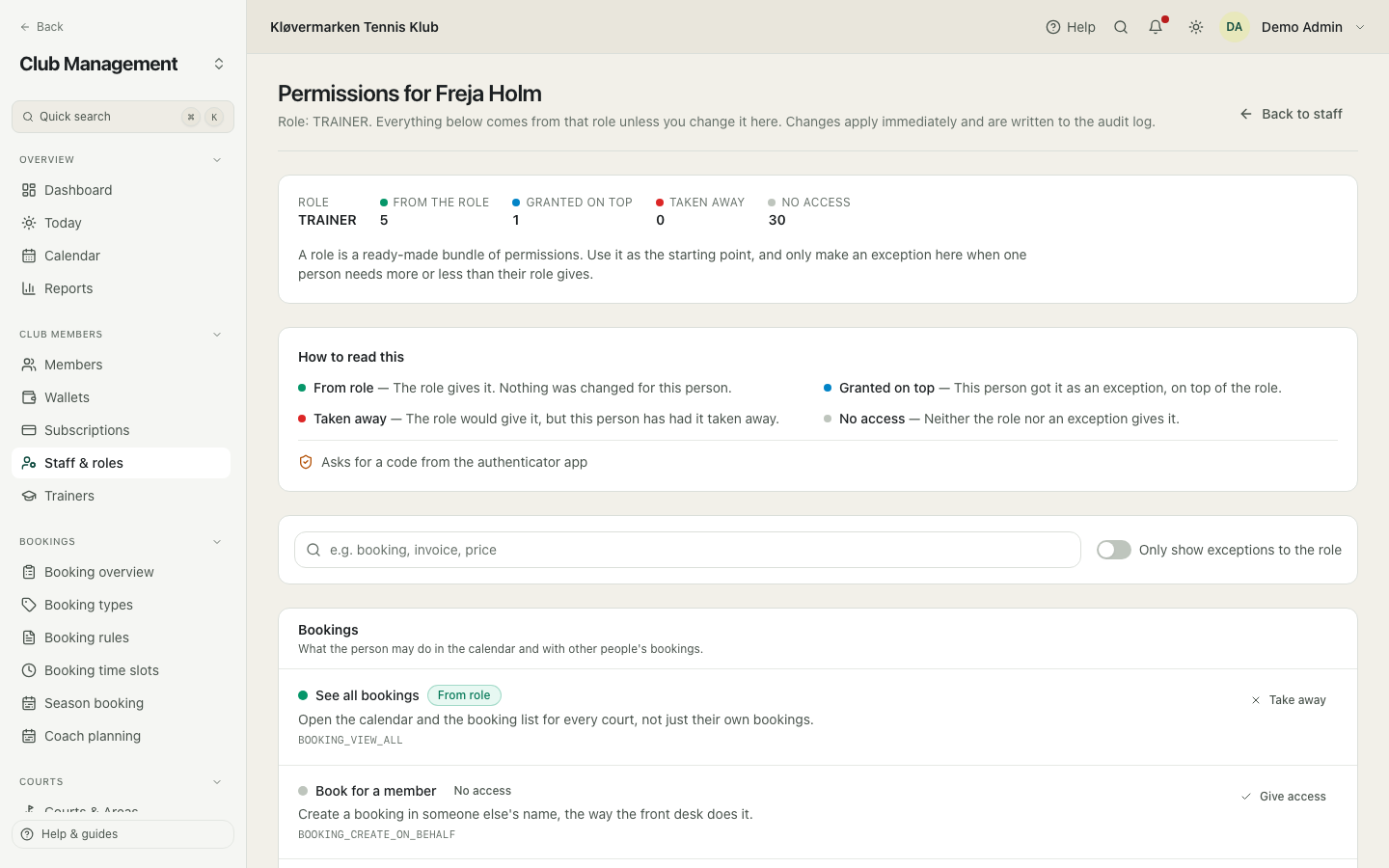Collapse the Courts sidebar section
Viewport: 1389px width, 868px height.
[217, 782]
